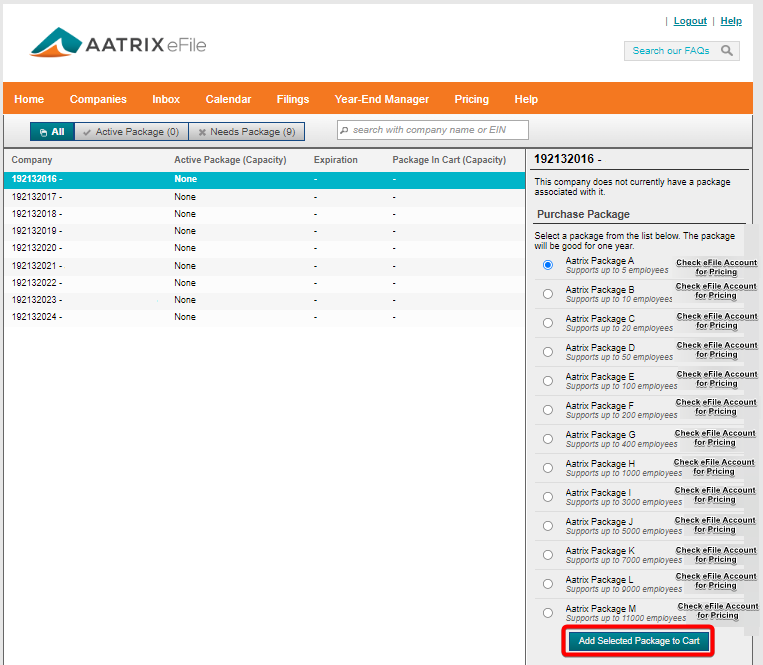Select company row 192132017

click(x=264, y=197)
